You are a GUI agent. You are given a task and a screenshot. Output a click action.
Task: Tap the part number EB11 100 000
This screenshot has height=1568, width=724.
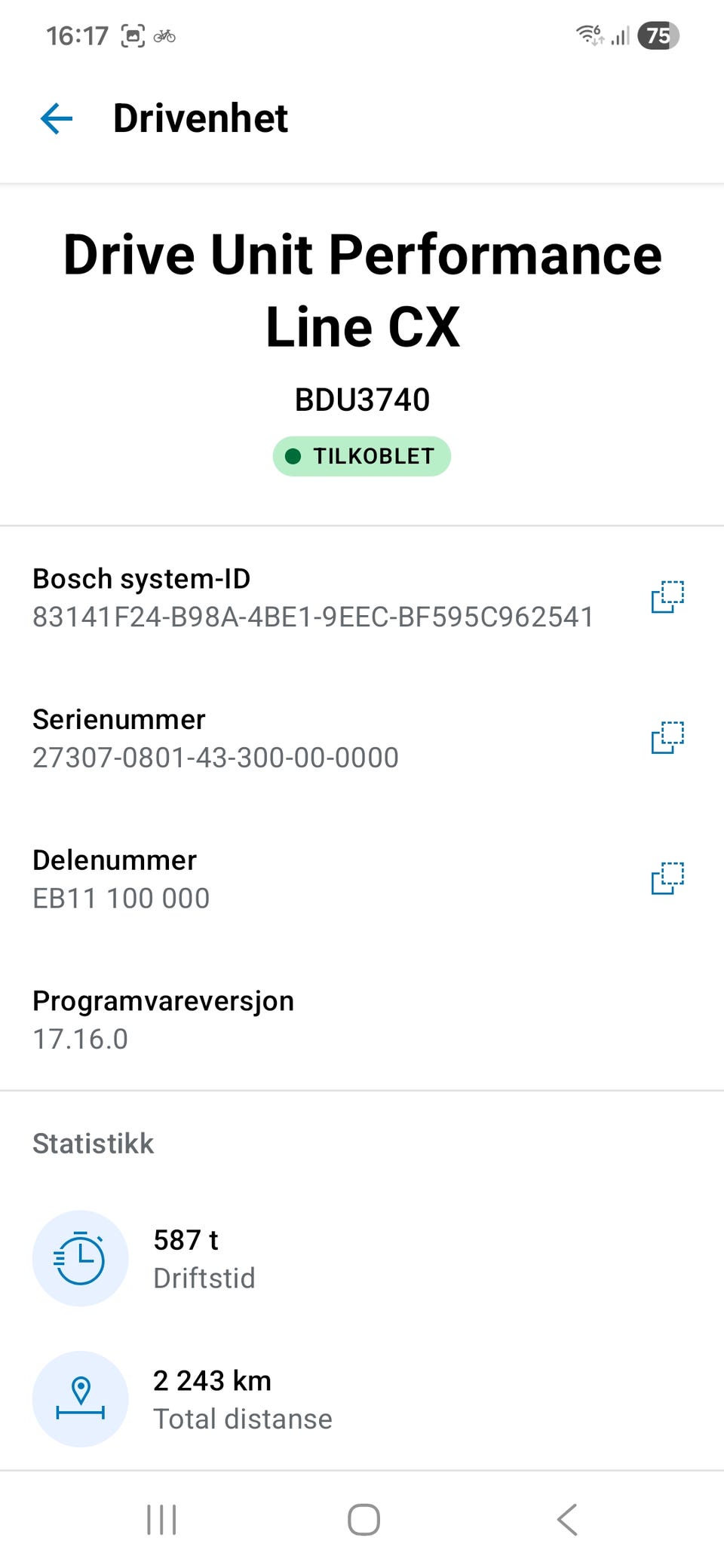tap(121, 899)
